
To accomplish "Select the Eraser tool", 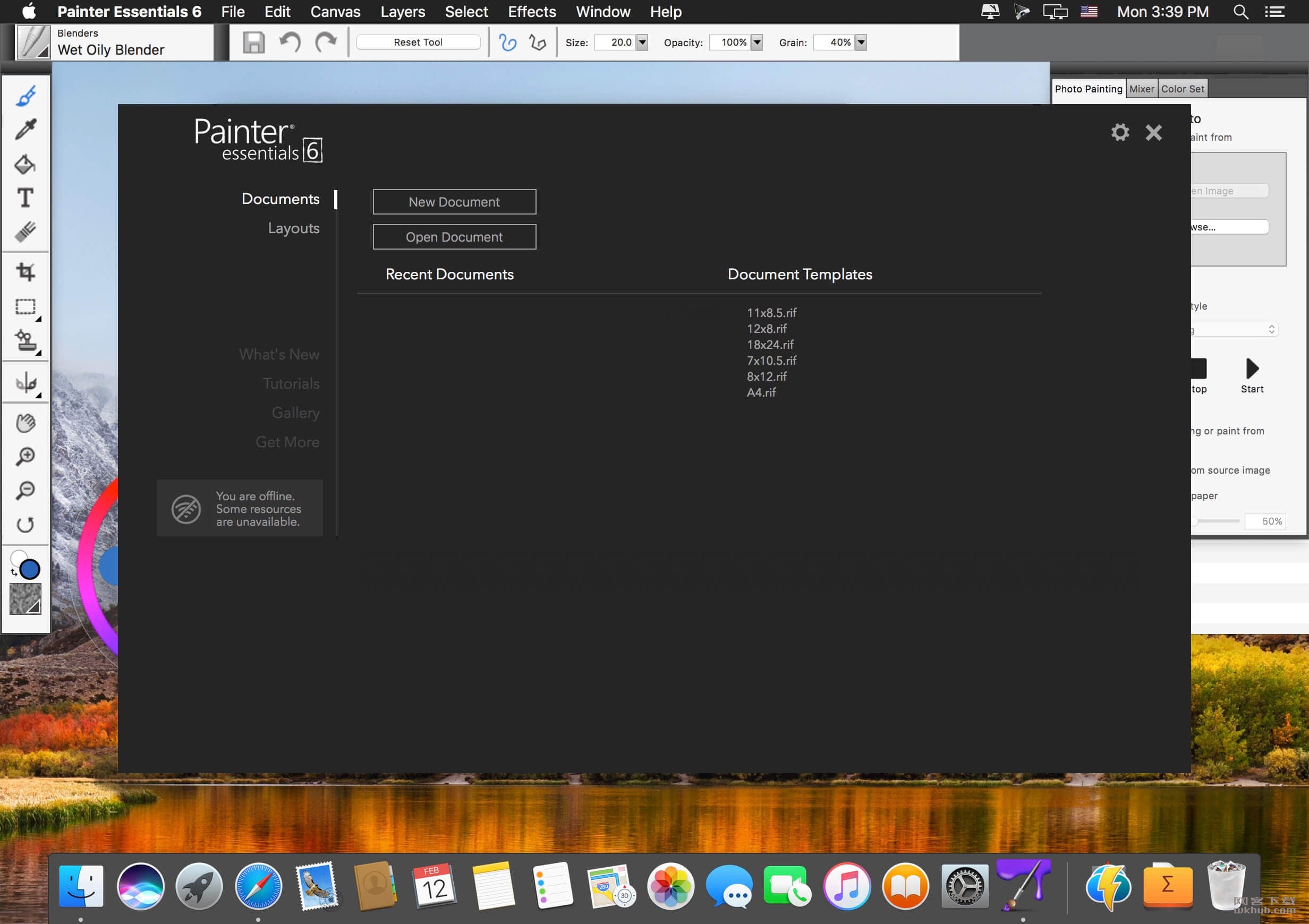I will [x=25, y=232].
